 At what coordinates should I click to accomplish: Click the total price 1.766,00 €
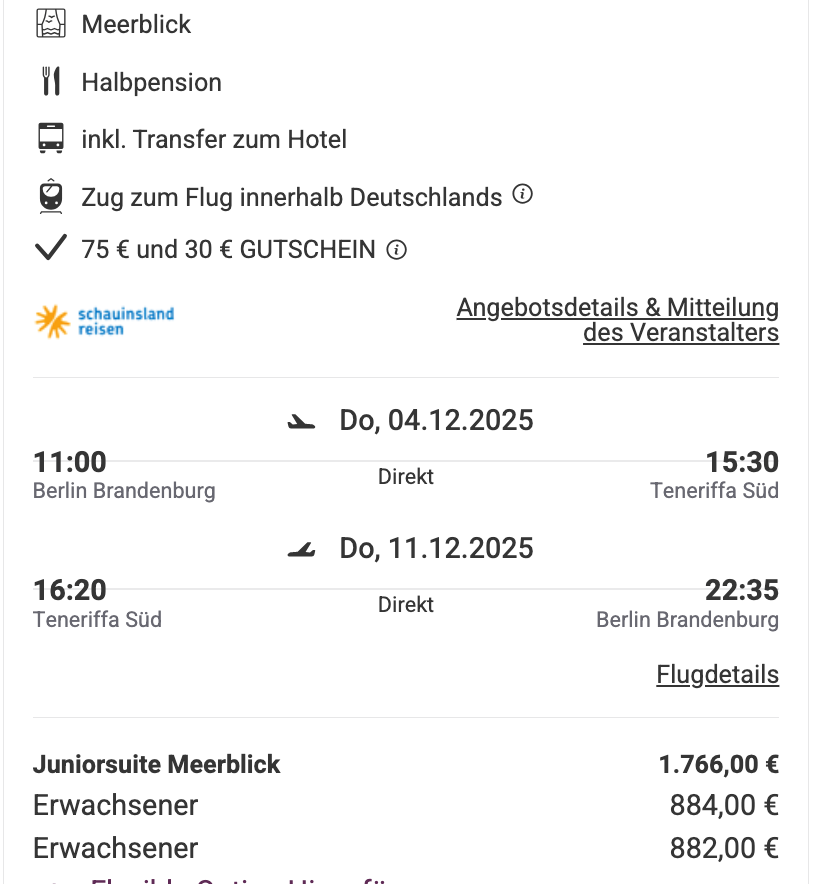coord(718,765)
